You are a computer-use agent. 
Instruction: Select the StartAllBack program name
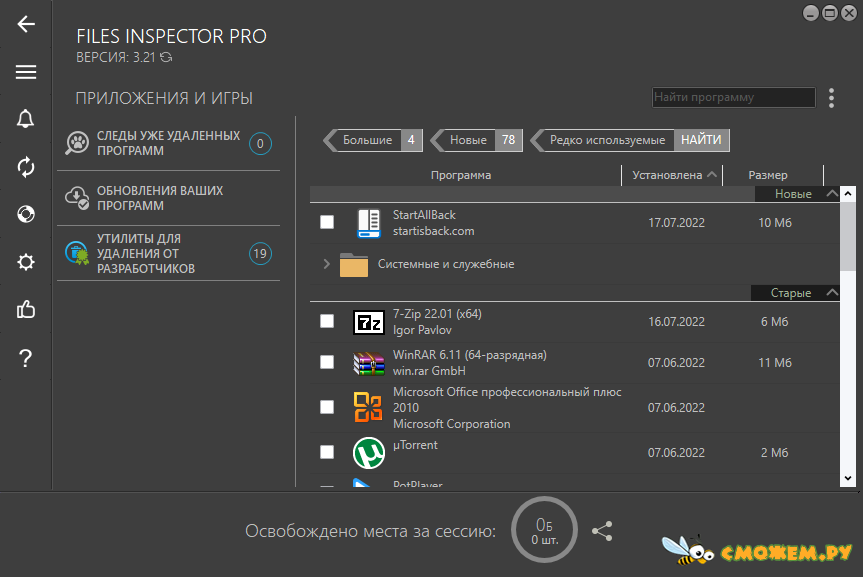pos(424,215)
